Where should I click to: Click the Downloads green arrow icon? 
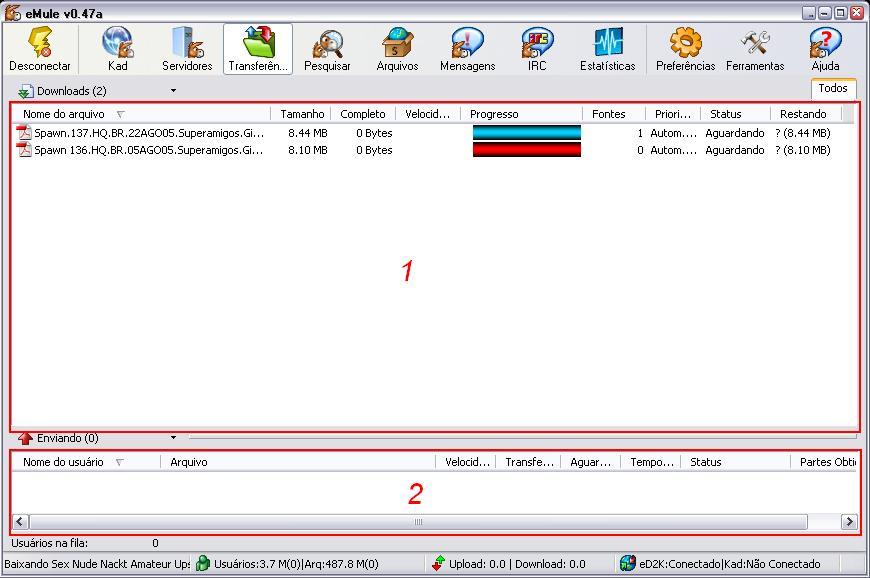tap(25, 91)
